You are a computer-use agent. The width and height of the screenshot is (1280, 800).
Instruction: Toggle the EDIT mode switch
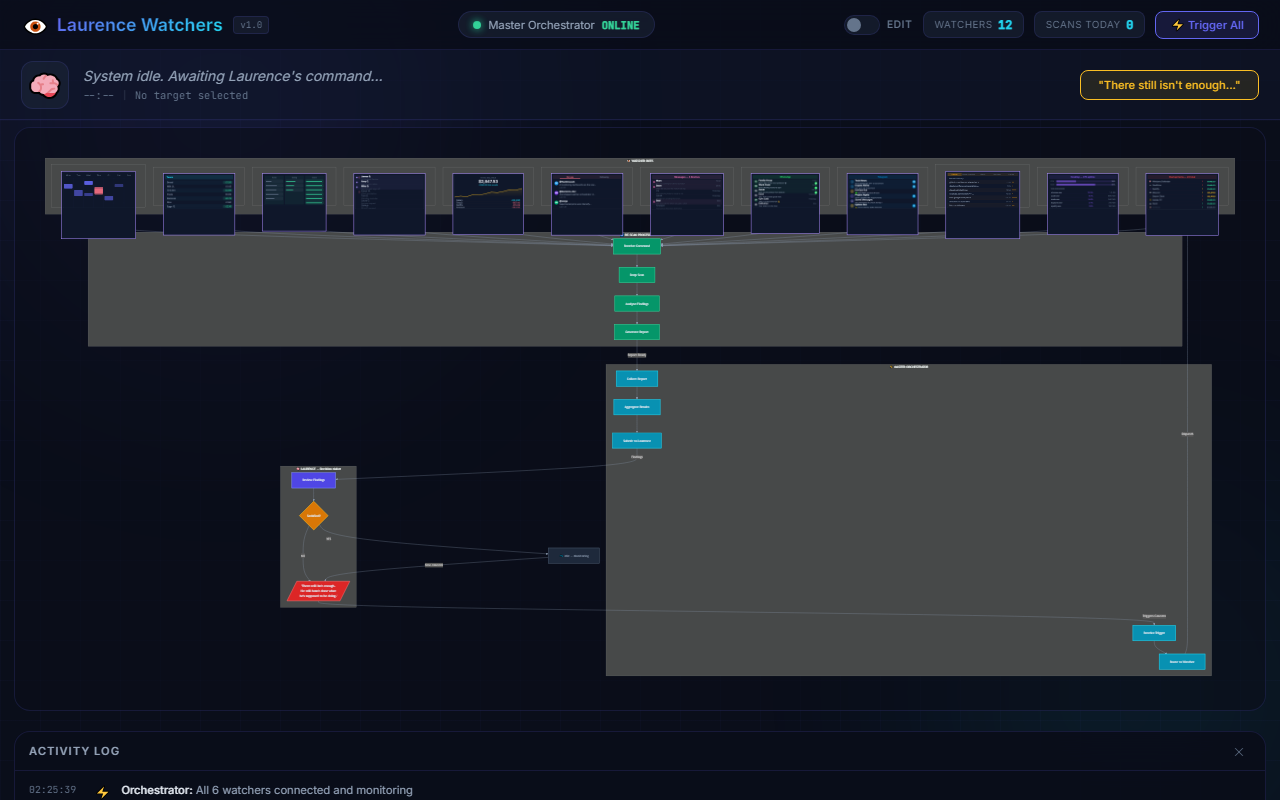[x=860, y=25]
